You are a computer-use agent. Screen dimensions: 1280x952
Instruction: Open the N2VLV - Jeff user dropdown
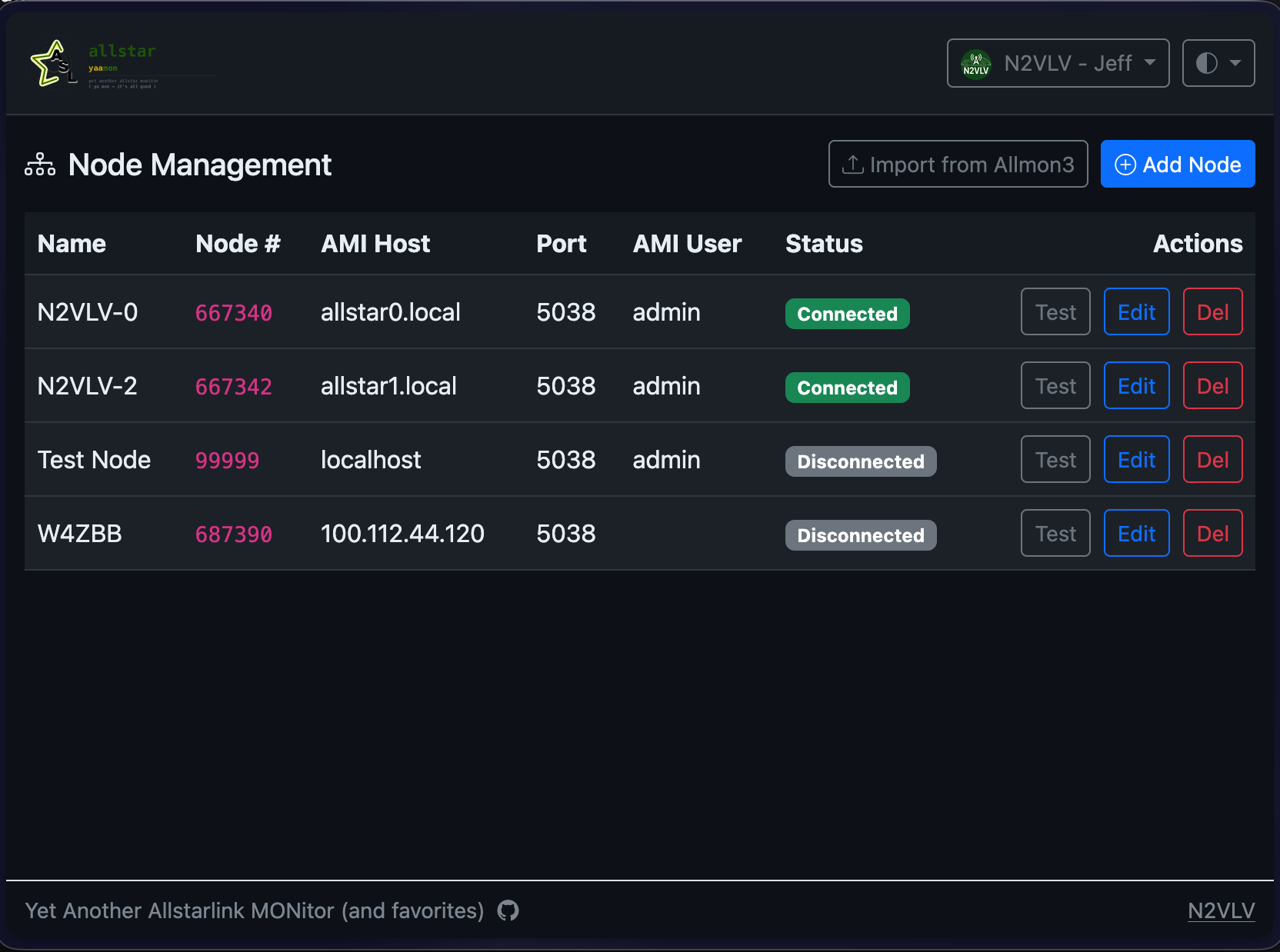click(x=1058, y=63)
